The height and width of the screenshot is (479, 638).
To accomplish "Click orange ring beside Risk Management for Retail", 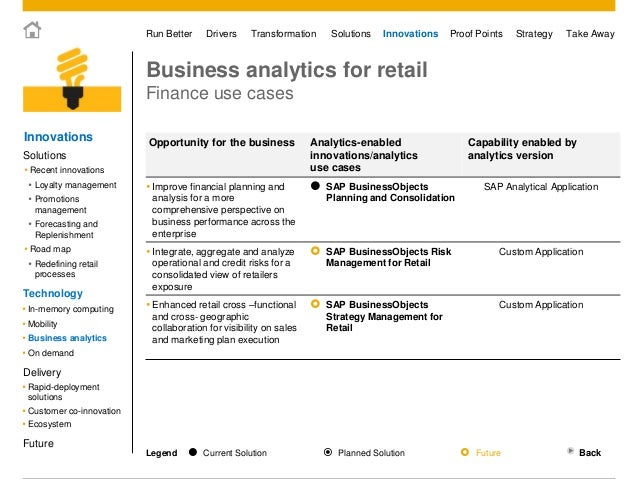I will pos(315,251).
